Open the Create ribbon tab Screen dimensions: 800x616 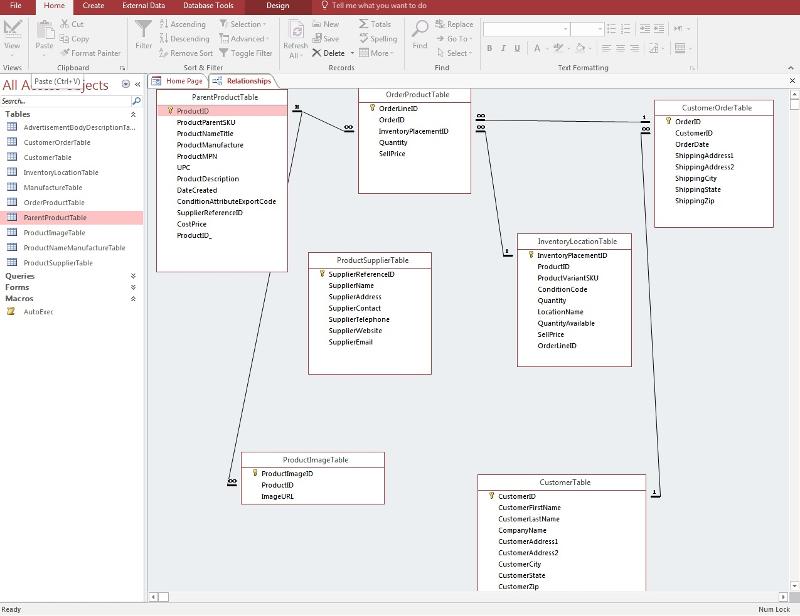tap(93, 6)
